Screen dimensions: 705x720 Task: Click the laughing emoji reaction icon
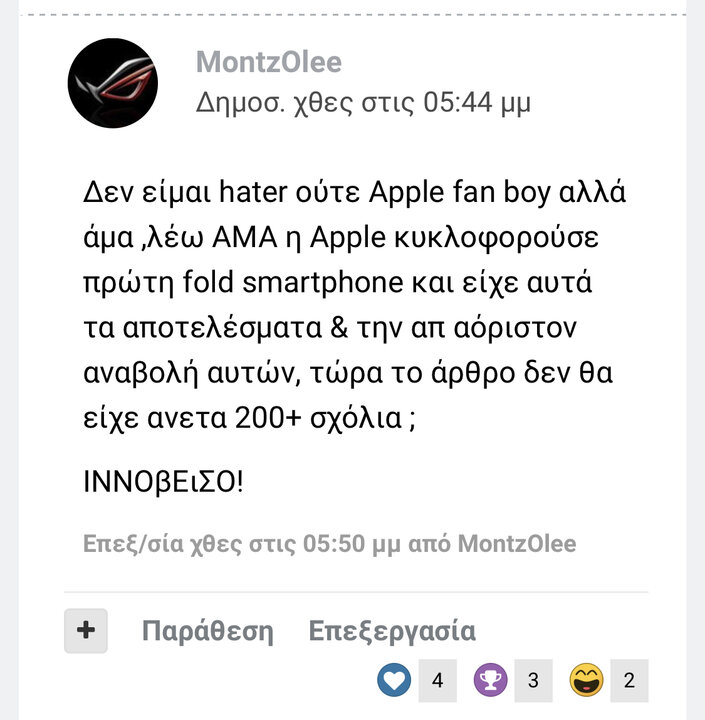click(587, 680)
